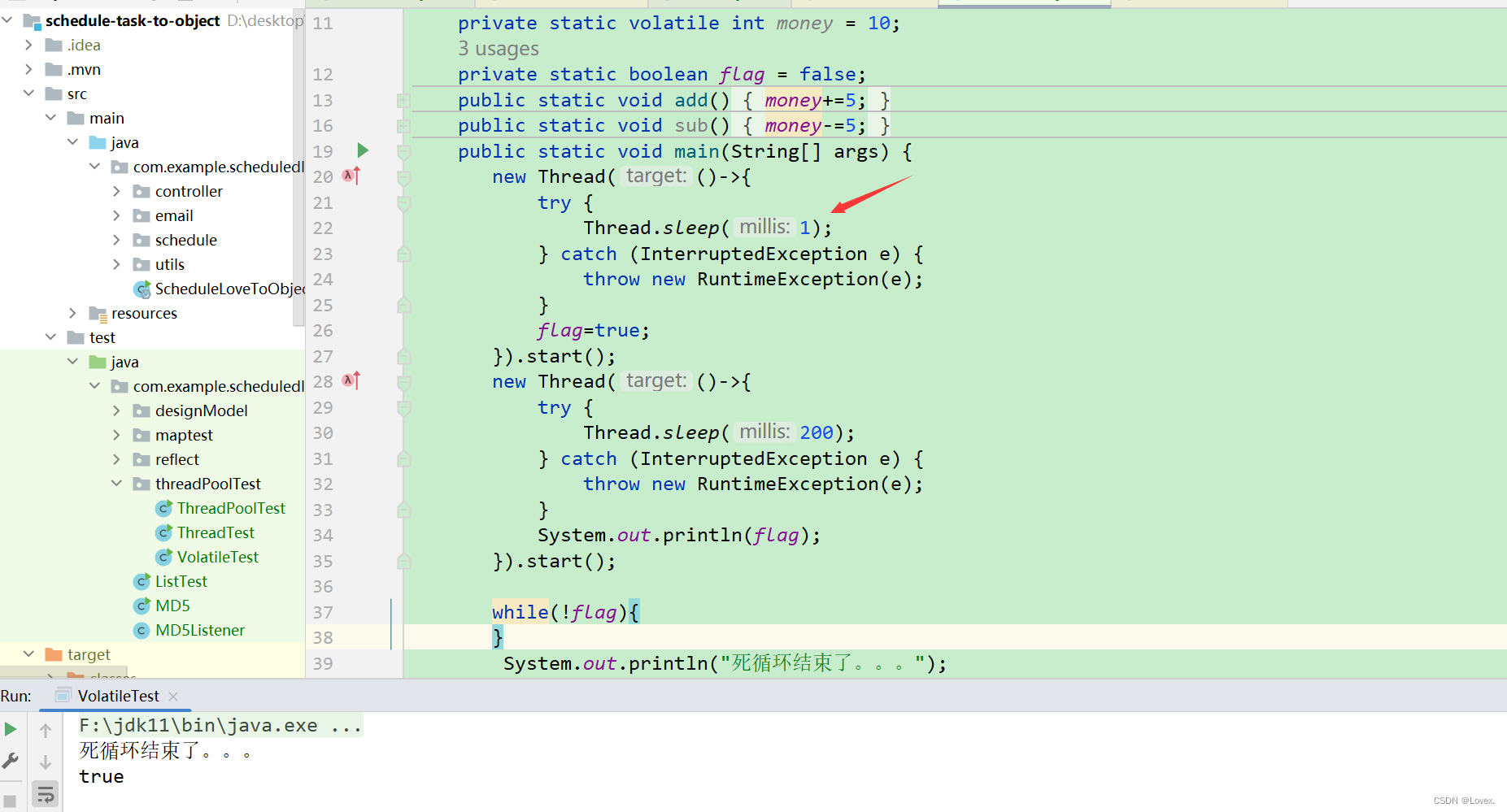Run main method via green gutter arrow
This screenshot has width=1507, height=812.
tap(363, 150)
